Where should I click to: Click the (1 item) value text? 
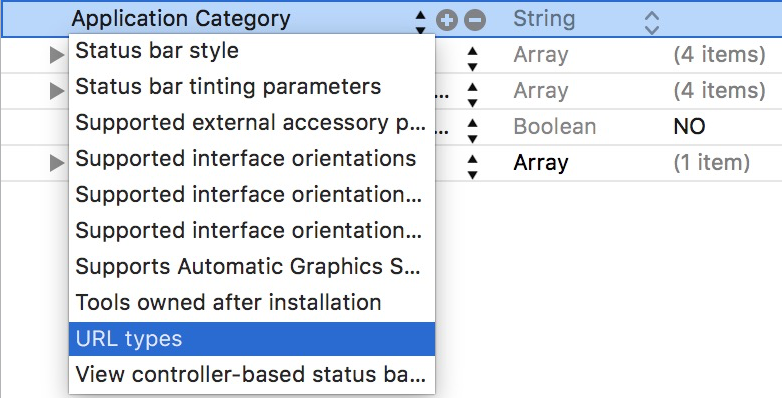coord(712,163)
